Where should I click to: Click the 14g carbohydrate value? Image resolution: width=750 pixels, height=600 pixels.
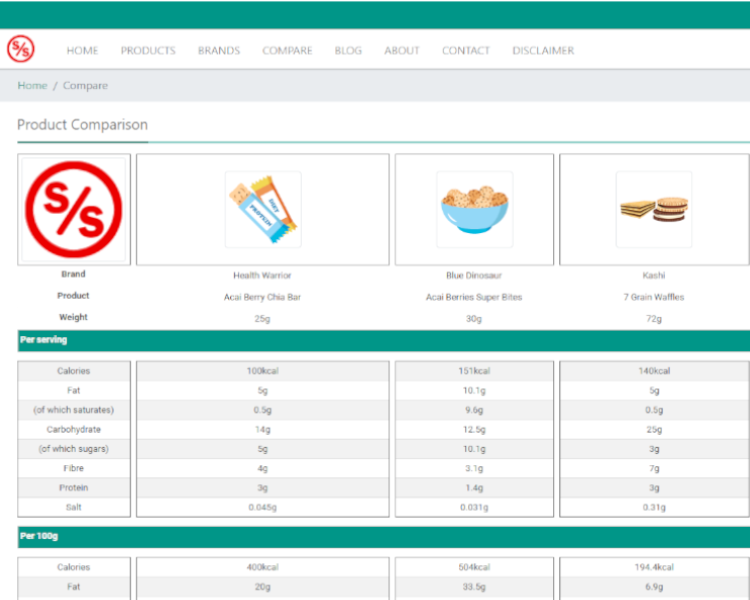tap(263, 430)
